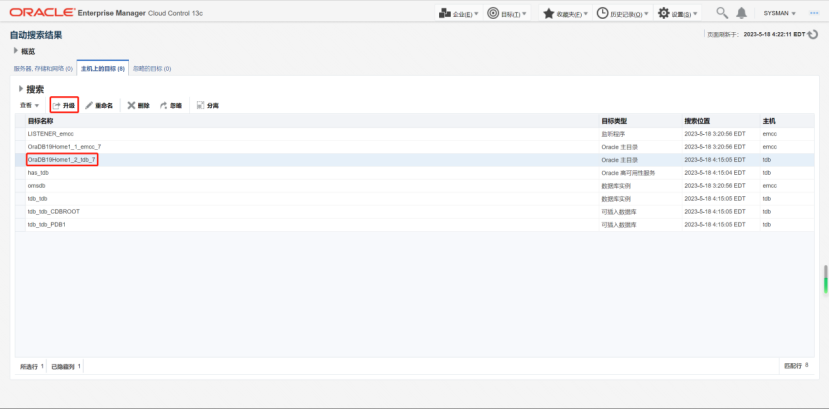Open the notifications bell

click(x=742, y=13)
